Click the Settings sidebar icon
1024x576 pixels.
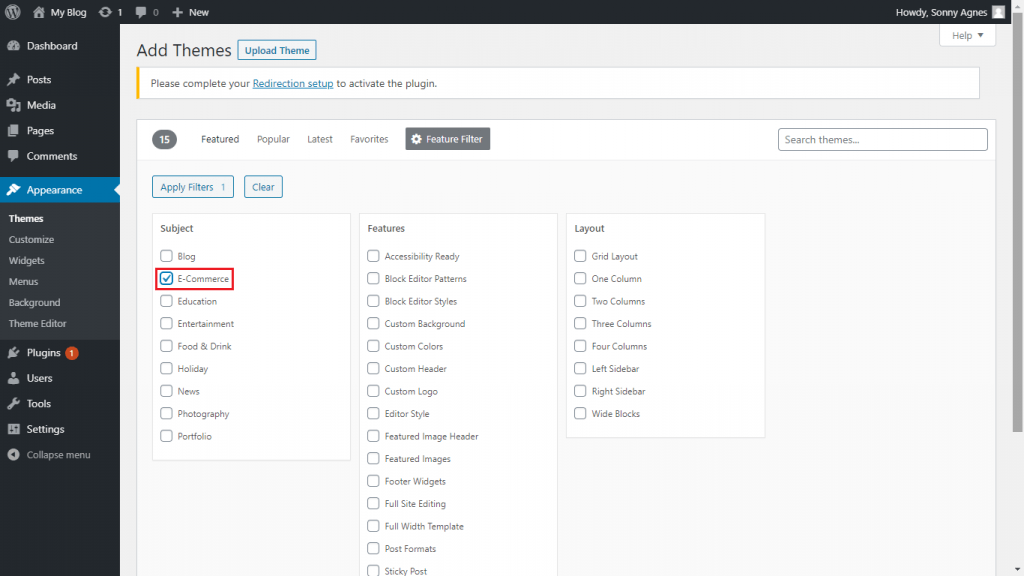[14, 429]
